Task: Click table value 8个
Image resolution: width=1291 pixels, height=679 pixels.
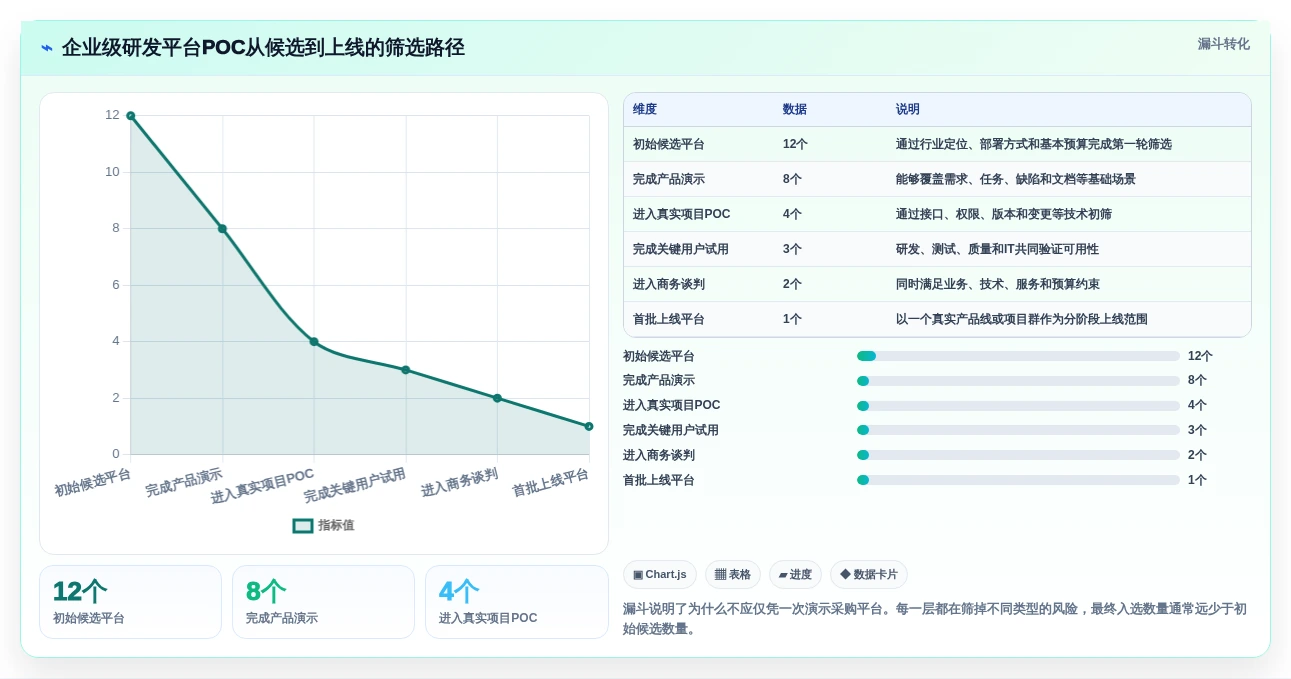Action: (792, 179)
